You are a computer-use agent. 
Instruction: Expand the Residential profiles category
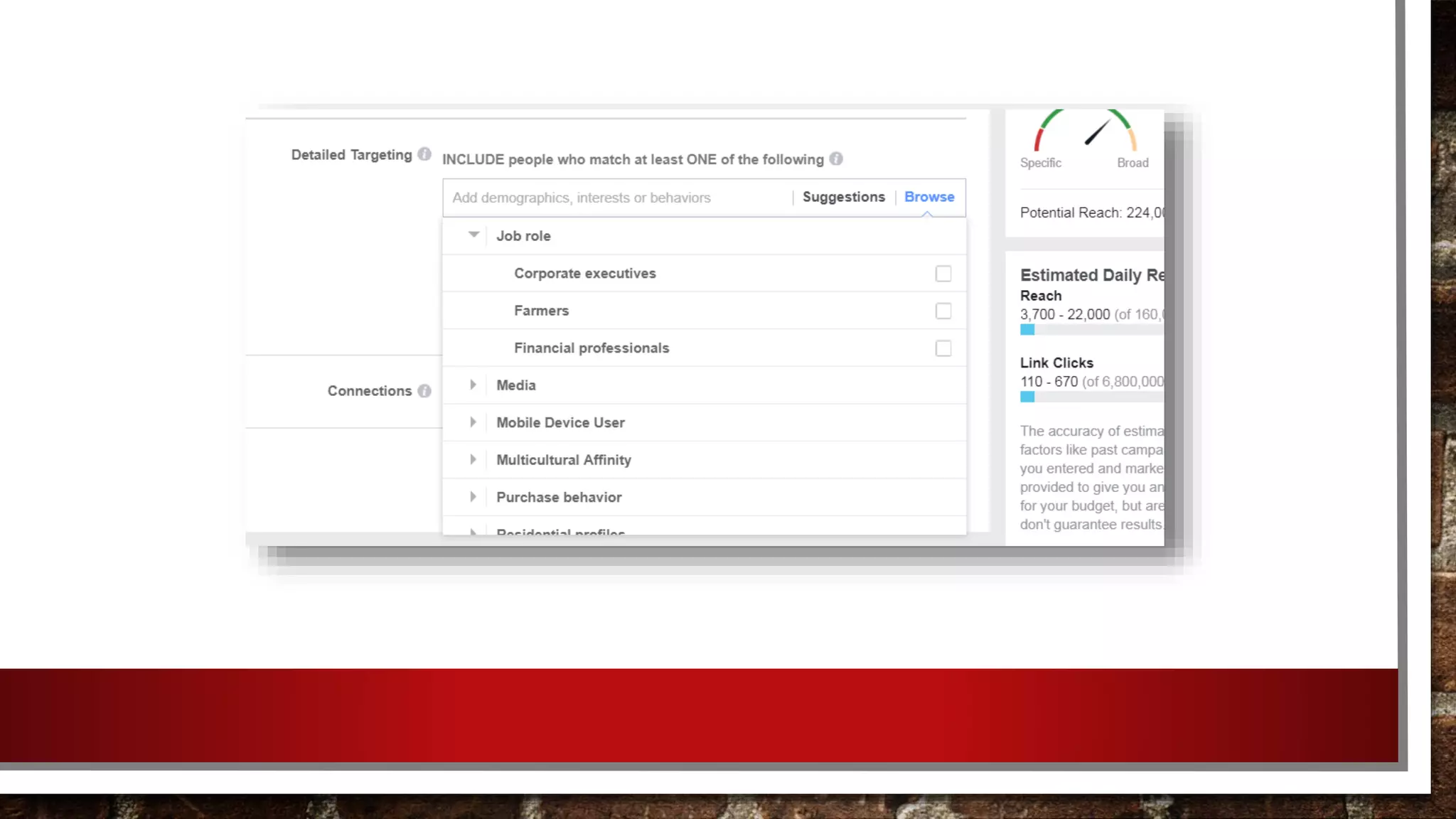(473, 531)
